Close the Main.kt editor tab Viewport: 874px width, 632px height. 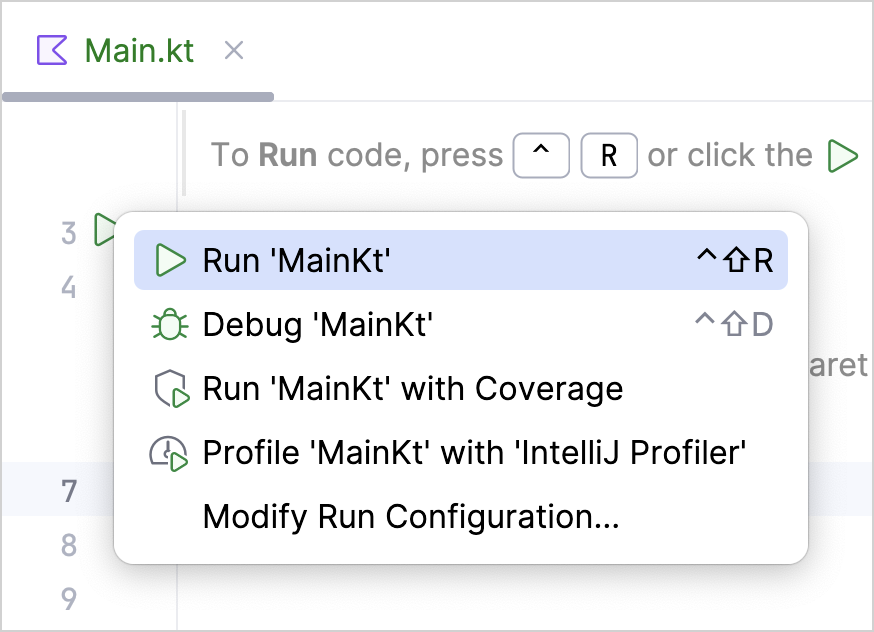(x=234, y=50)
